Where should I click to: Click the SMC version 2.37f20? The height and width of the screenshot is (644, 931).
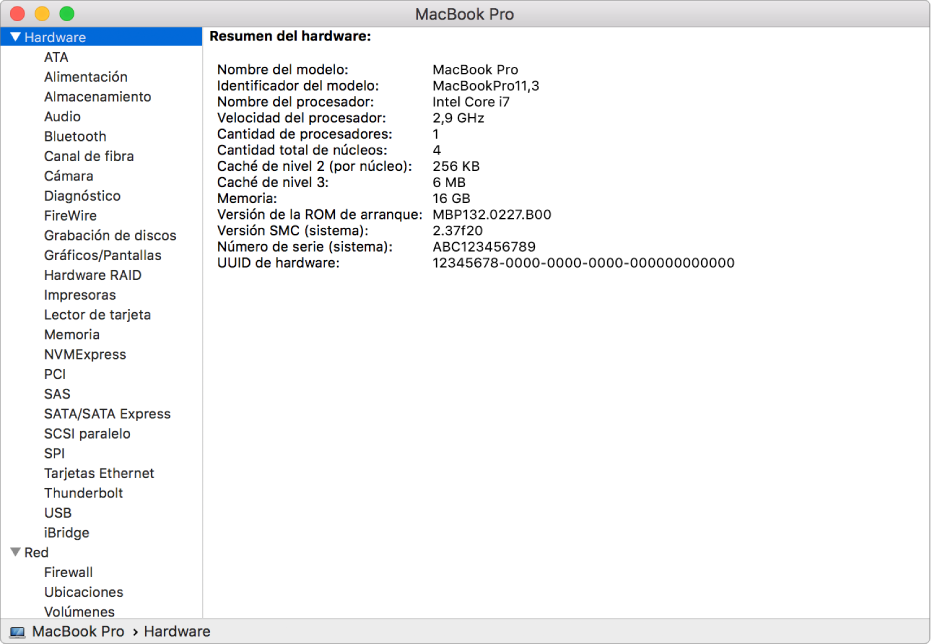458,231
